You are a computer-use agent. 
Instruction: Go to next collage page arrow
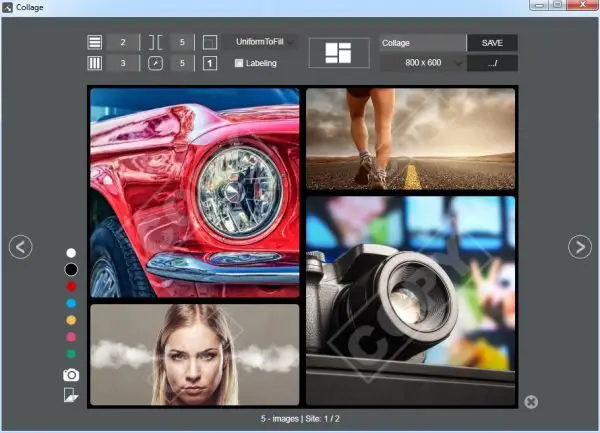(580, 247)
